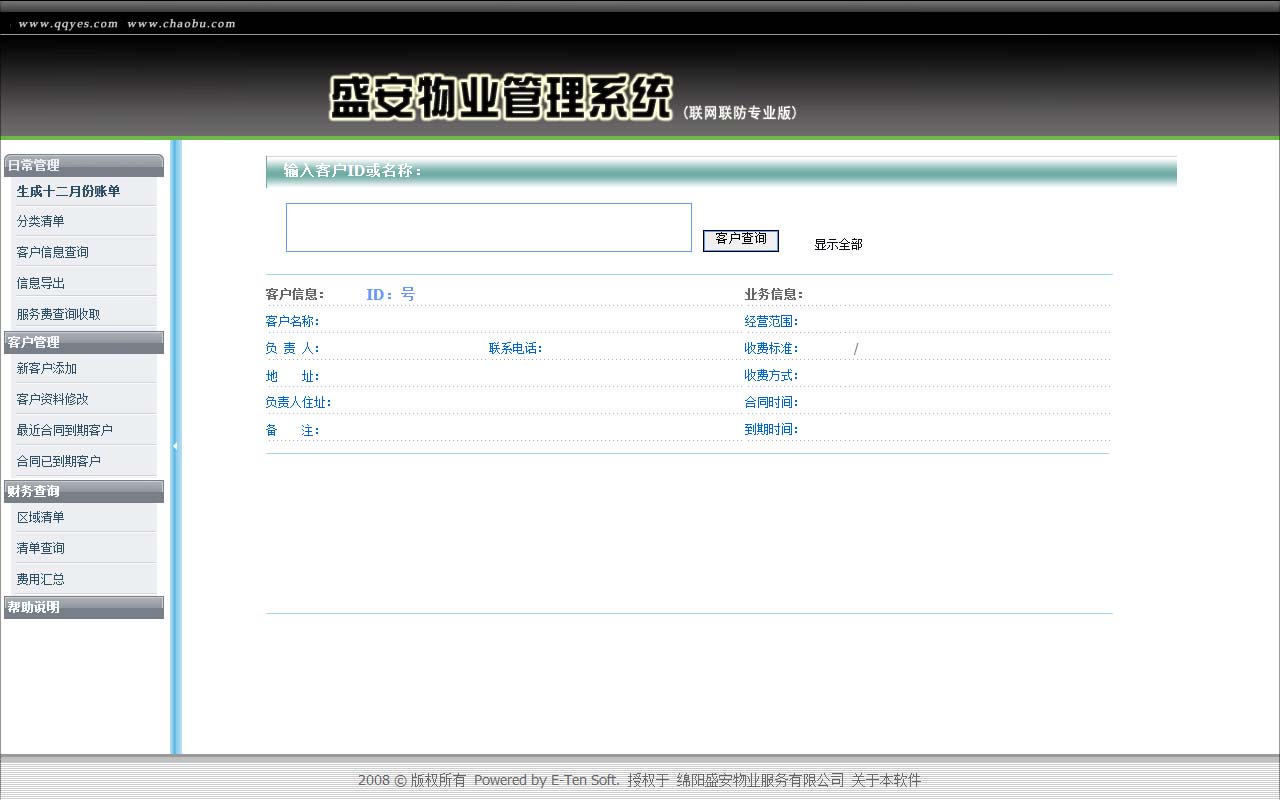Collapse the sidebar using the splitter arrow
This screenshot has height=800, width=1280.
point(175,446)
